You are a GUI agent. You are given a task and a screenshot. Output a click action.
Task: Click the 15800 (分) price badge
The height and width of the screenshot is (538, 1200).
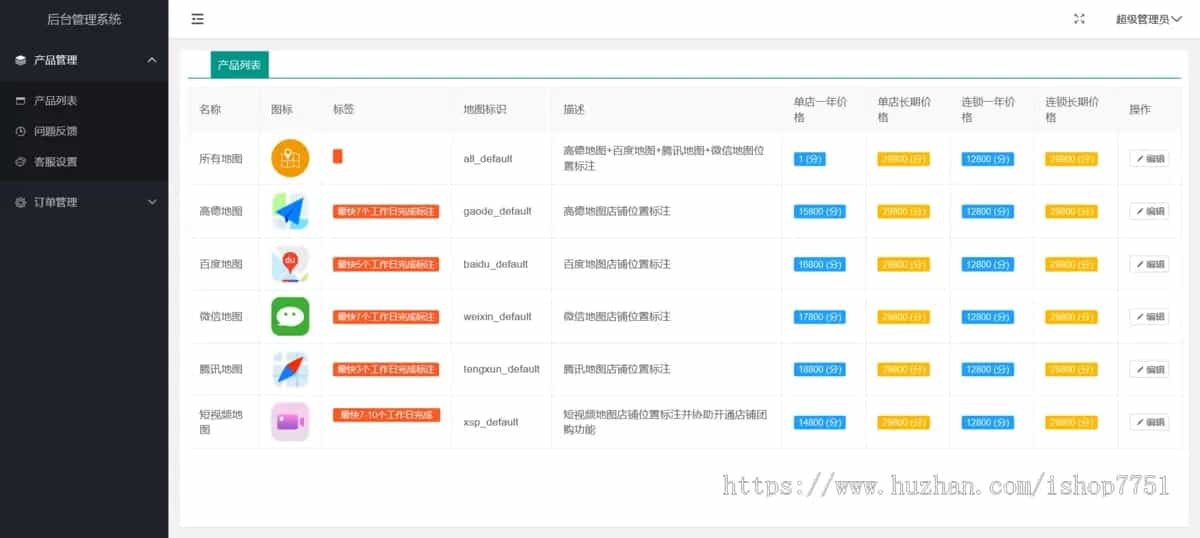tap(820, 211)
